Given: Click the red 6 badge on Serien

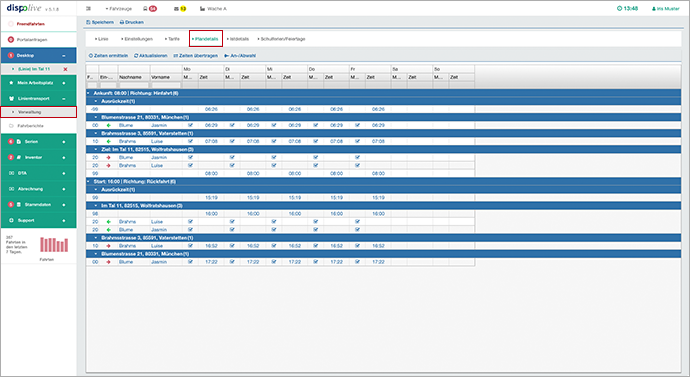Looking at the screenshot, I should coord(11,142).
